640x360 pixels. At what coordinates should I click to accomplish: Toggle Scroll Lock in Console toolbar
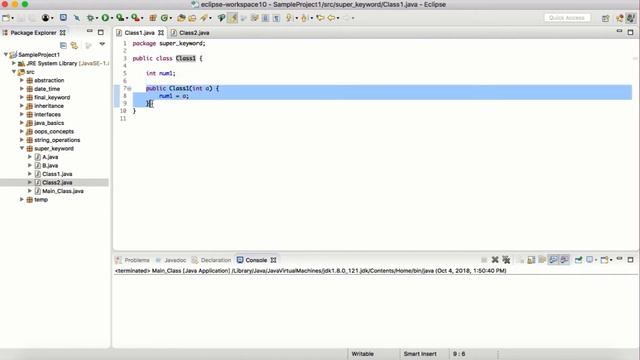click(531, 260)
